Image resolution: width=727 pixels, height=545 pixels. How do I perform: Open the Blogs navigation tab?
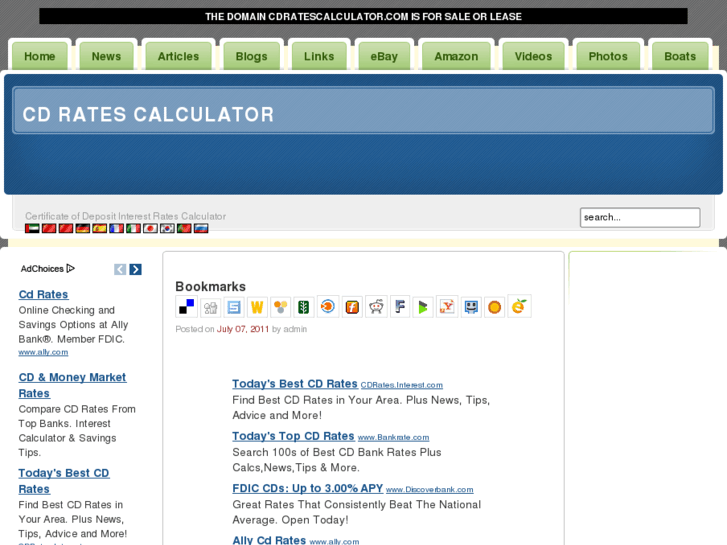[251, 56]
